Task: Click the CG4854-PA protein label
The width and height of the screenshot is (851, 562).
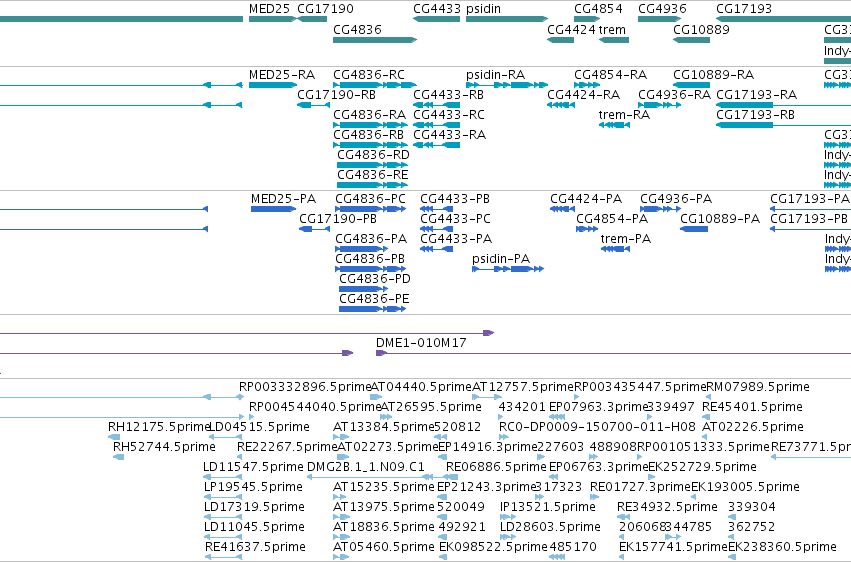Action: tap(612, 219)
